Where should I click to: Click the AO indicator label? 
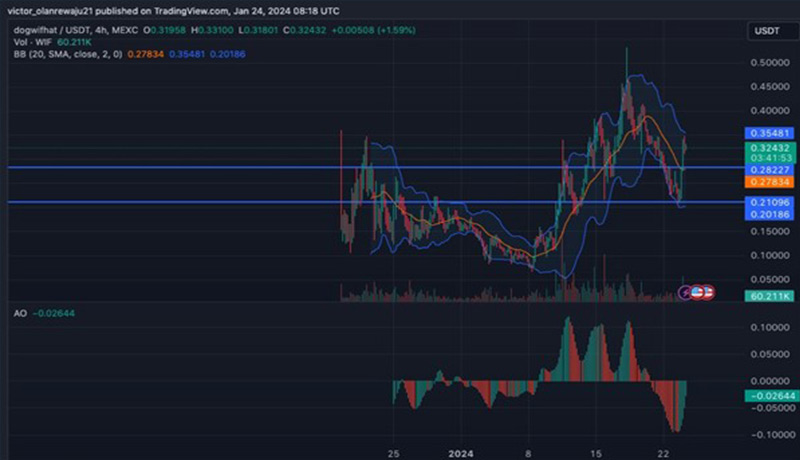pos(20,313)
